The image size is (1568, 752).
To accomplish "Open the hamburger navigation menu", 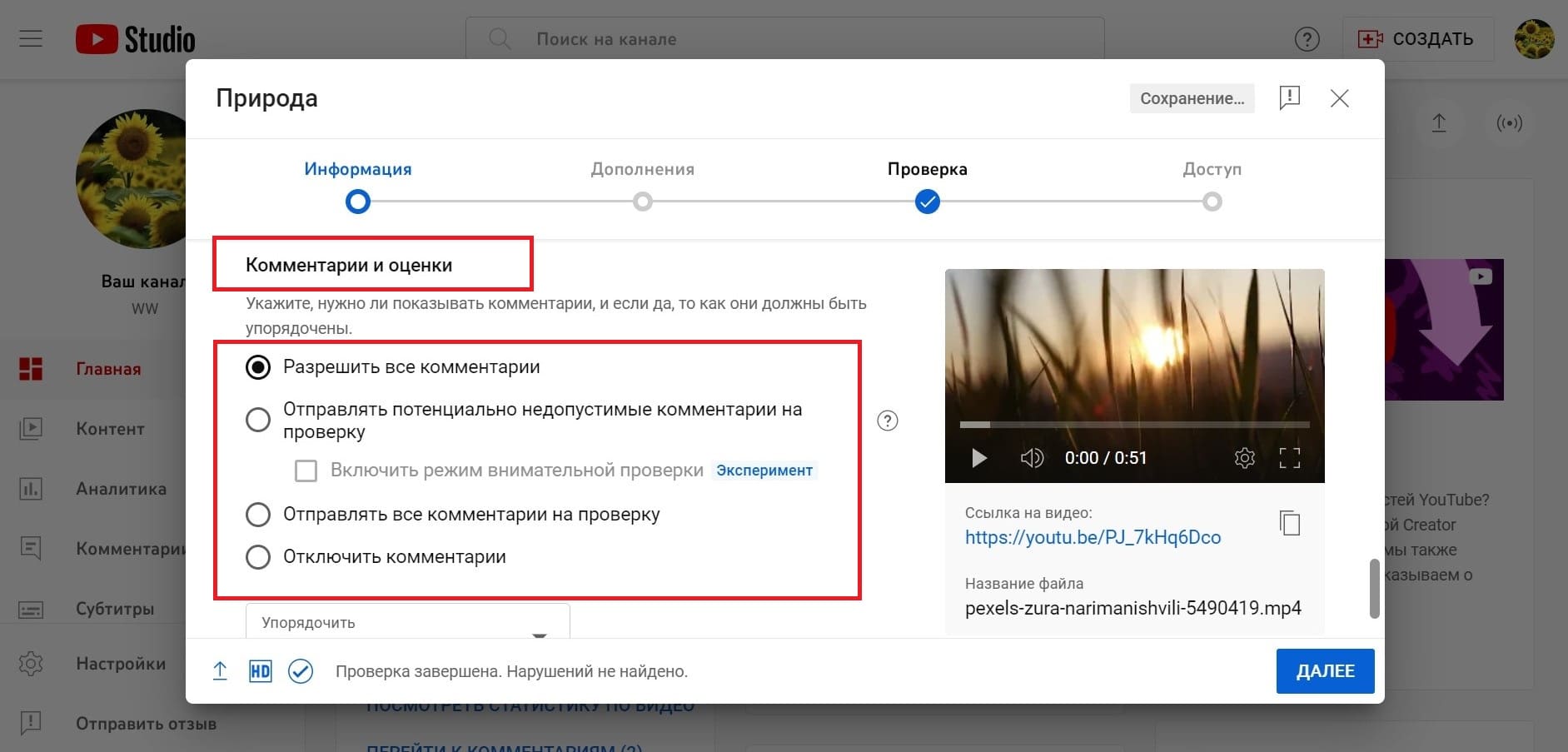I will [31, 39].
